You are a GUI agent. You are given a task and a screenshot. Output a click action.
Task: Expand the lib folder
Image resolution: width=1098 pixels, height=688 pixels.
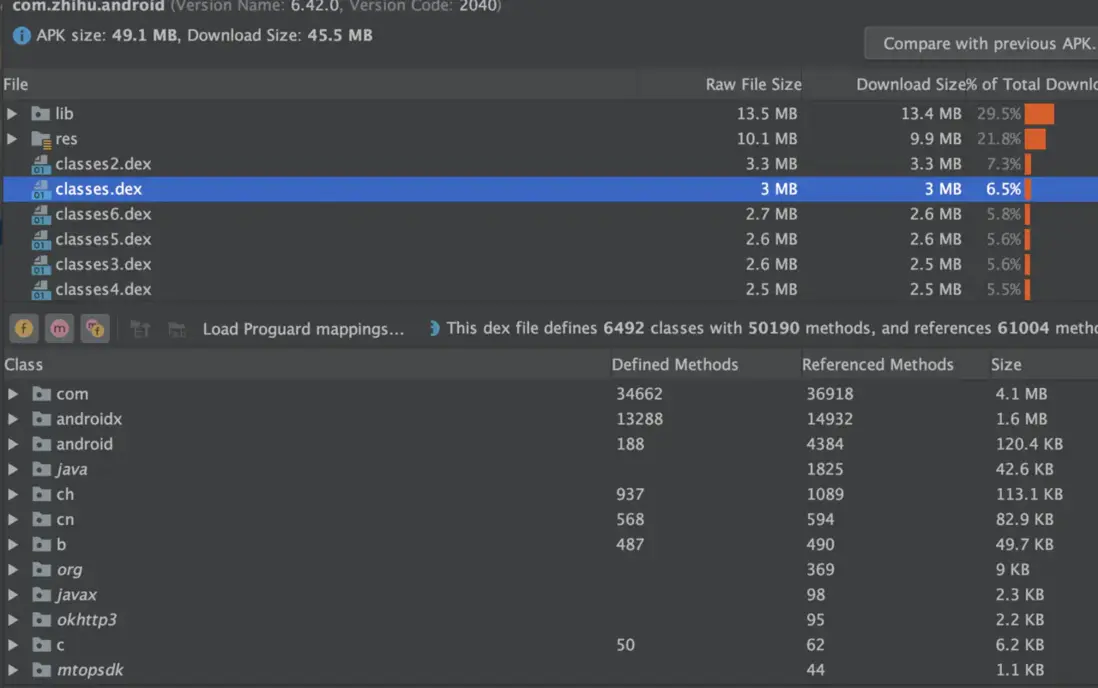pyautogui.click(x=12, y=114)
